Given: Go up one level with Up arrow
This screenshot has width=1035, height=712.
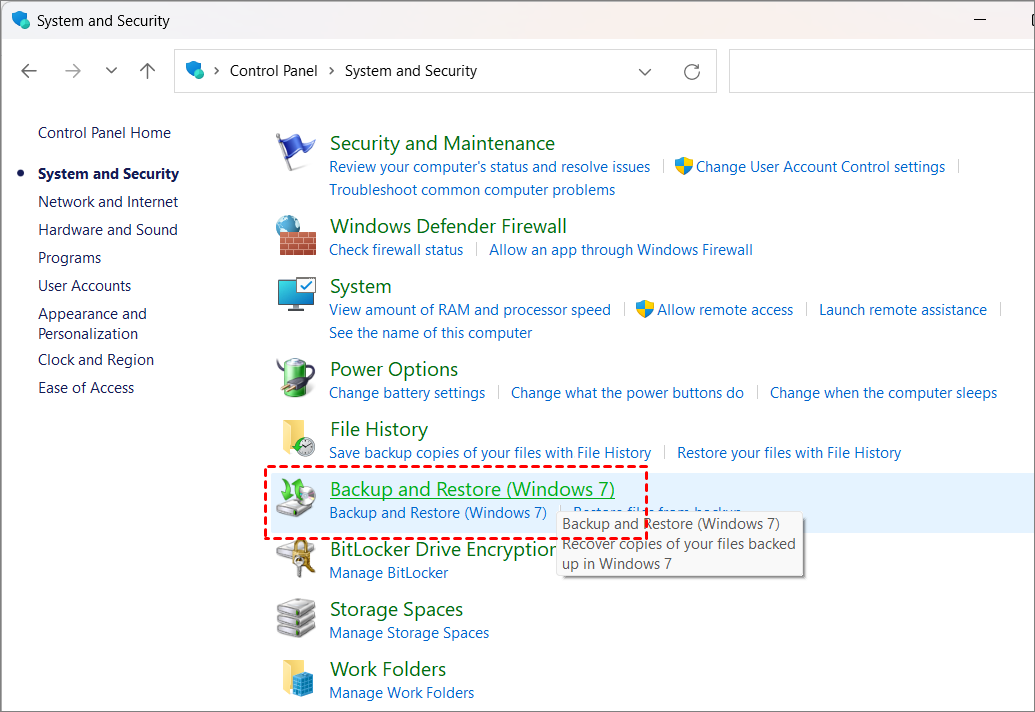Looking at the screenshot, I should pos(148,71).
